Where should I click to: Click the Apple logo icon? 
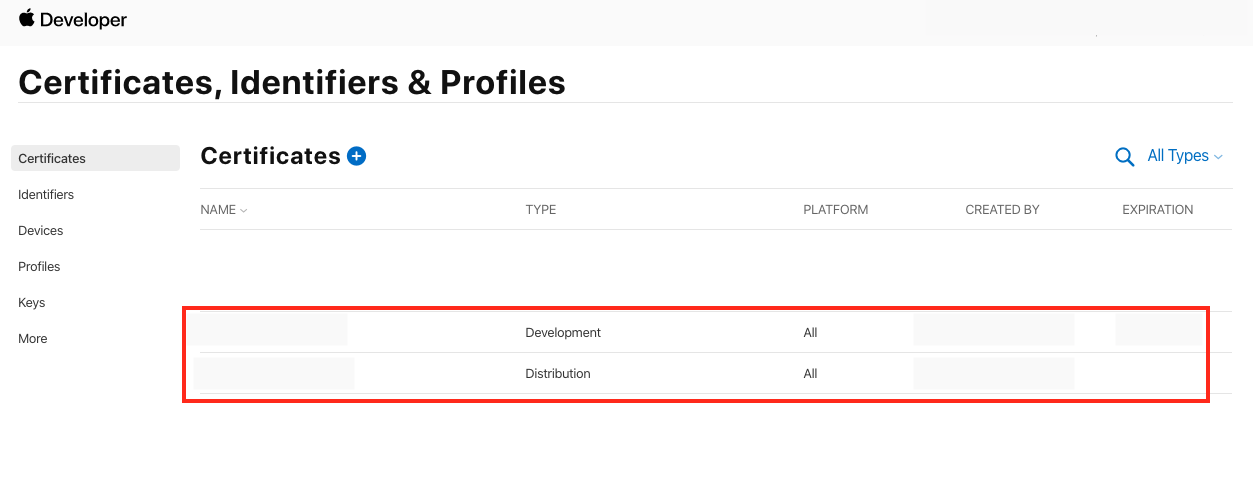26,18
